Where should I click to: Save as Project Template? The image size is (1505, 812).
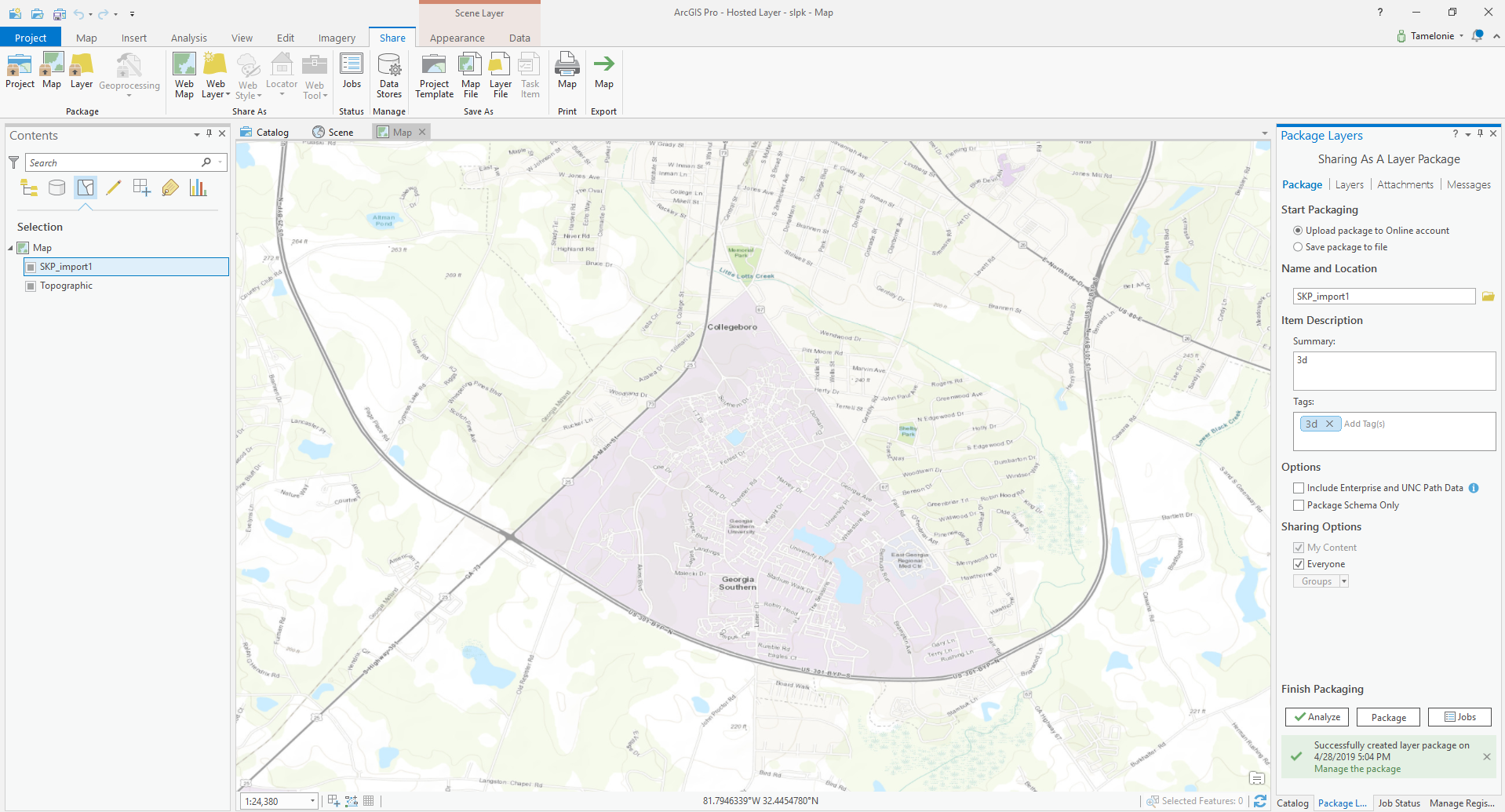pyautogui.click(x=434, y=75)
